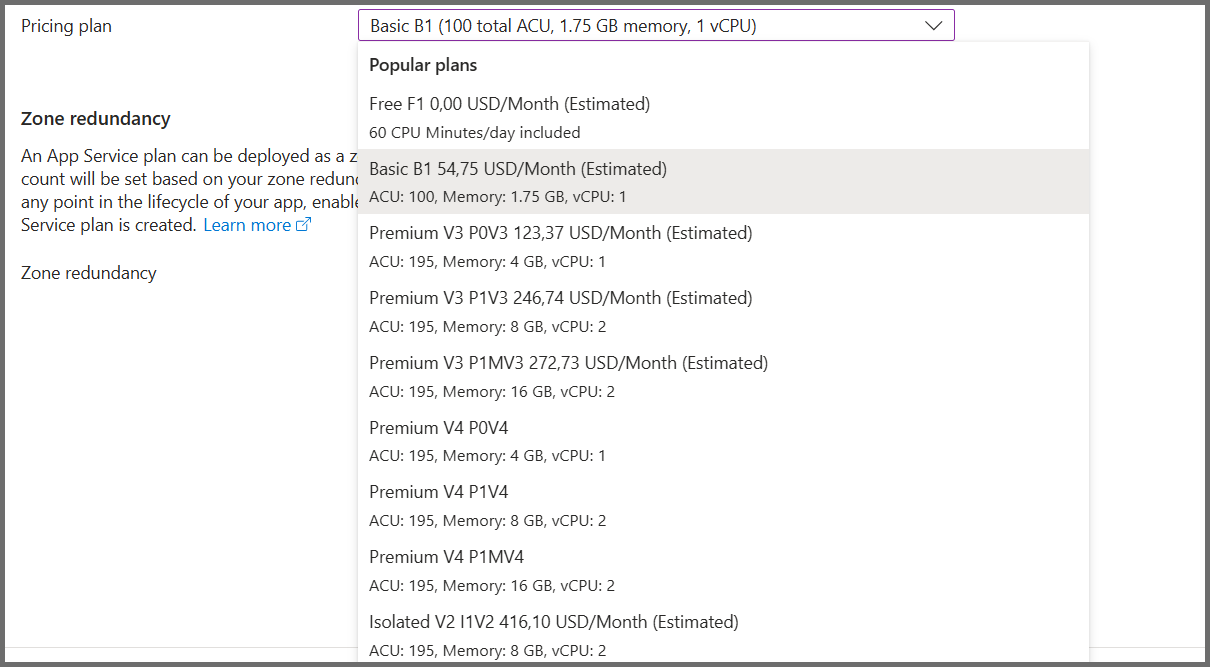This screenshot has height=667, width=1210.
Task: Open the Pricing plan combo box
Action: (640, 26)
